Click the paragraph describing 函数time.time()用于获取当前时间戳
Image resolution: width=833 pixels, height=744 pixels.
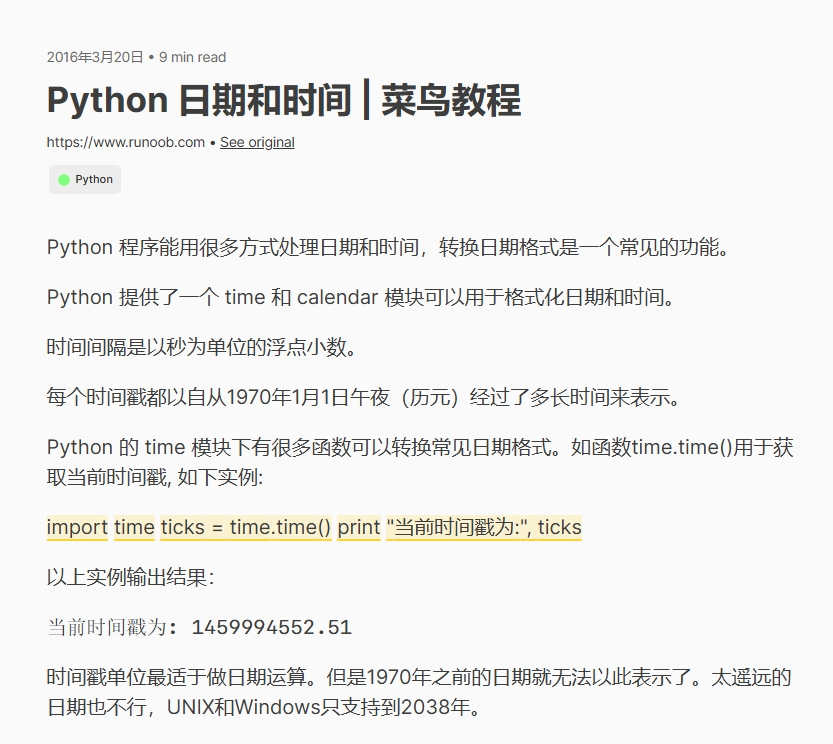[x=420, y=461]
